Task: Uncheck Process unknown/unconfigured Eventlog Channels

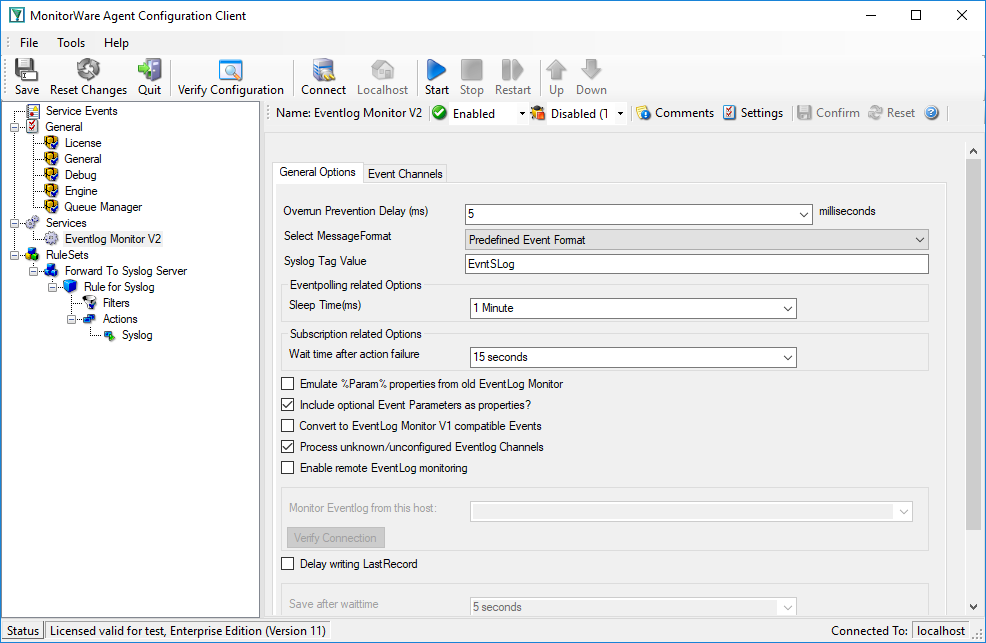Action: [x=287, y=447]
